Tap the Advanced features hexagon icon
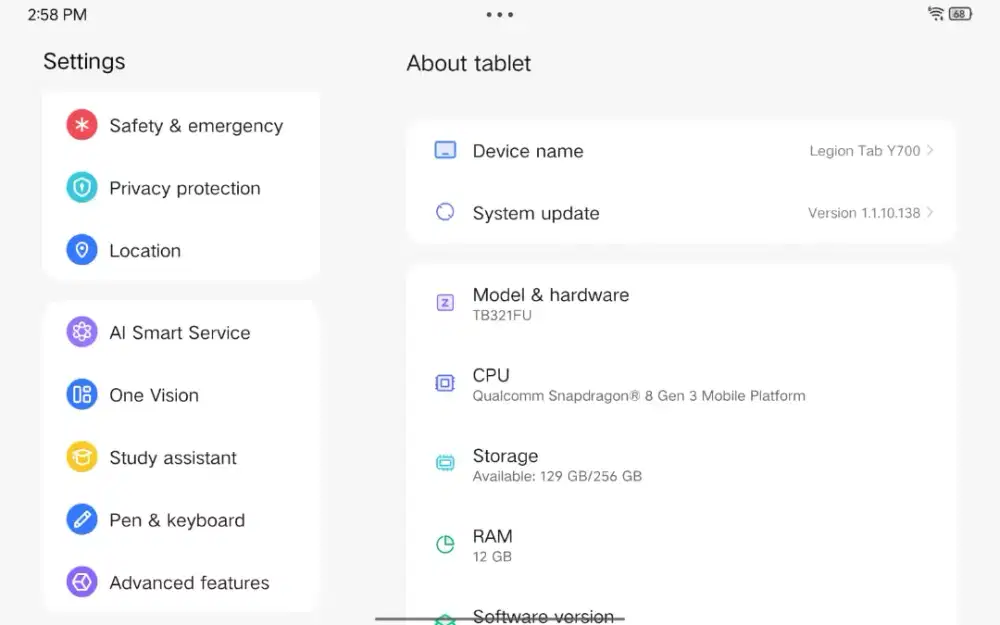 click(82, 582)
